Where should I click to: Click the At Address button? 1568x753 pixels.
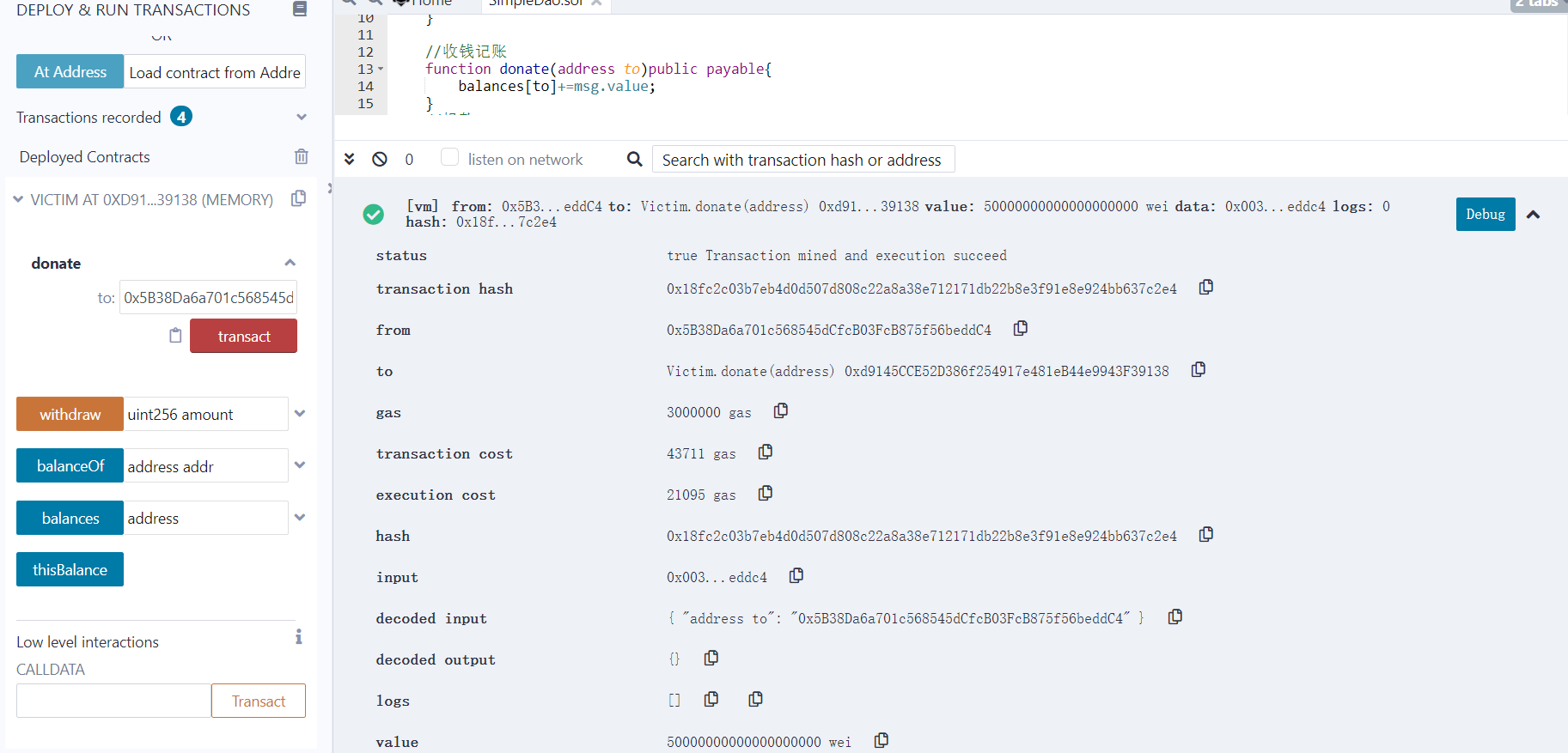[x=70, y=72]
